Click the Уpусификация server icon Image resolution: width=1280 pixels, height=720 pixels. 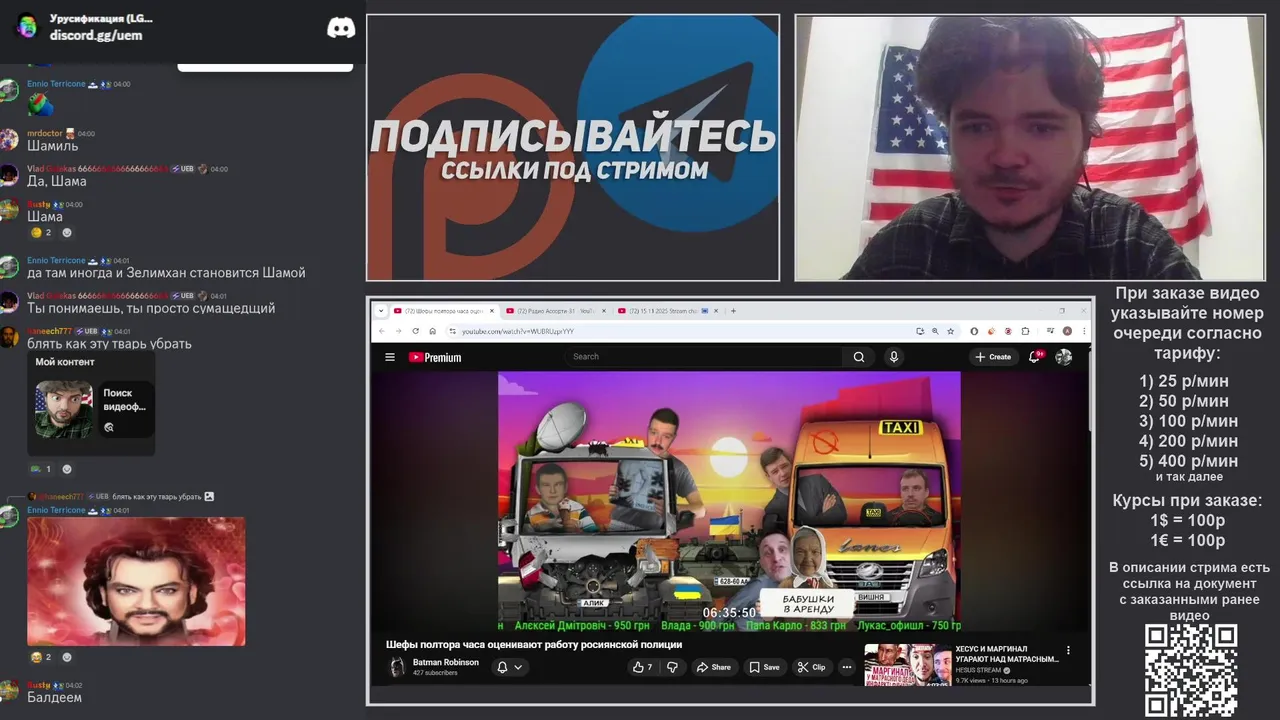coord(27,27)
